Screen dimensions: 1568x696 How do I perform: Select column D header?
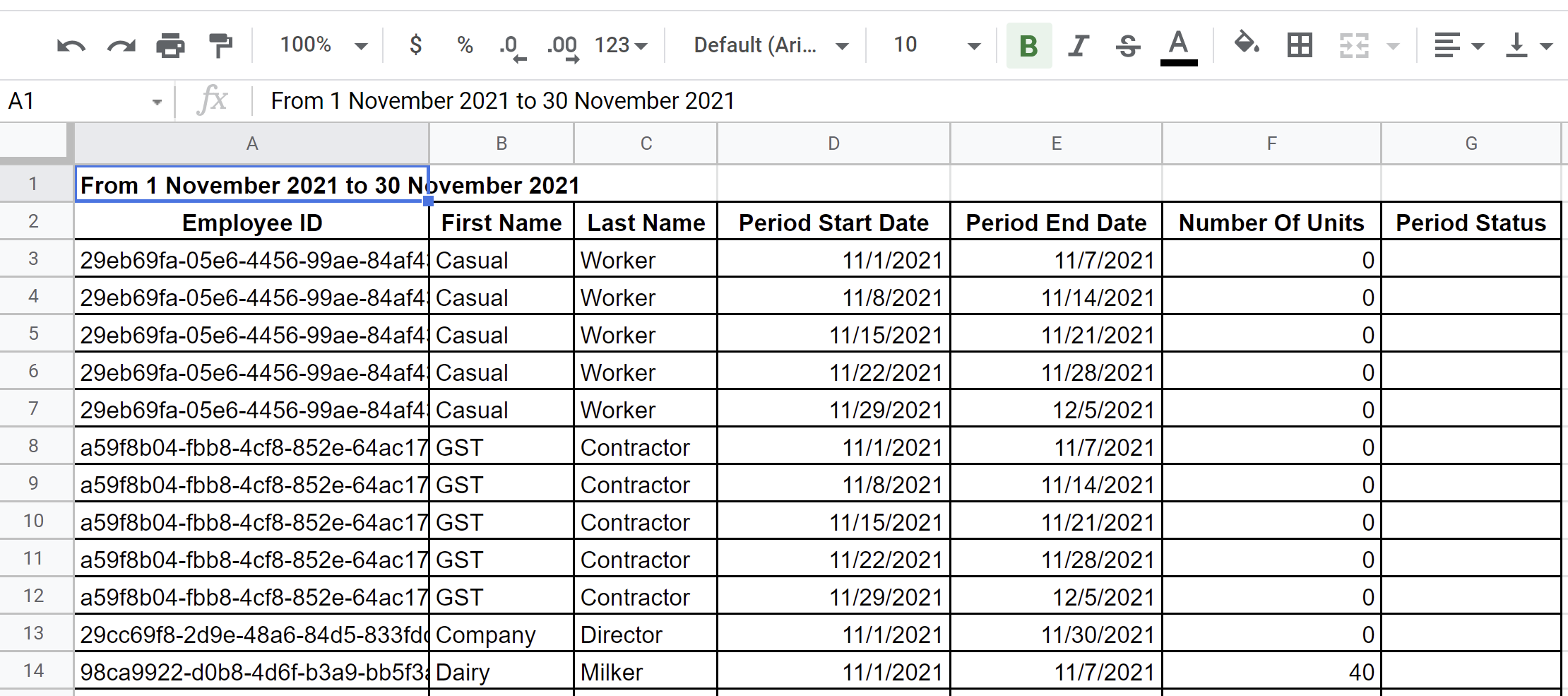[x=833, y=143]
